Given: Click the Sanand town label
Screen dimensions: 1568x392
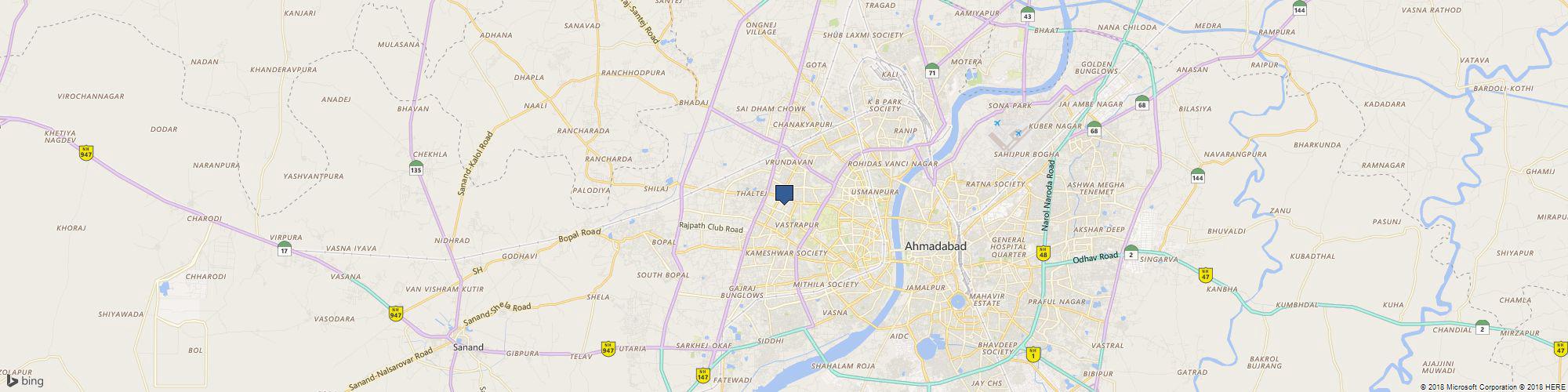Looking at the screenshot, I should coord(469,347).
